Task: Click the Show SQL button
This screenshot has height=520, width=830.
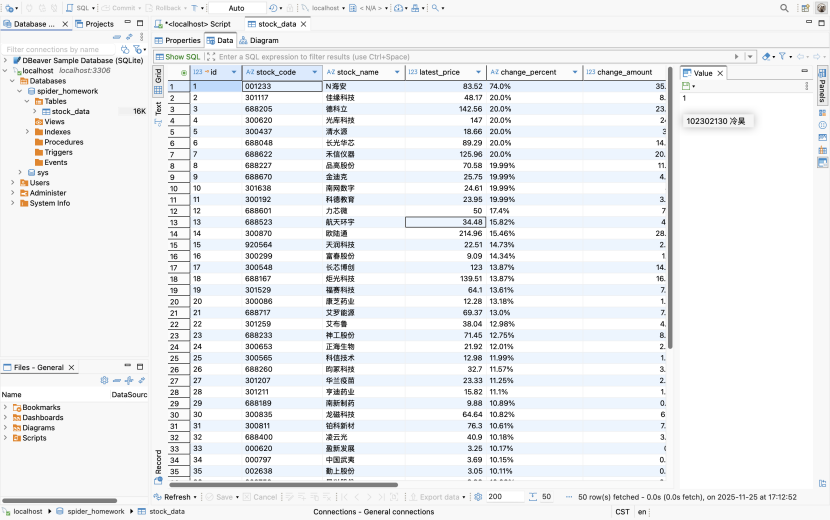Action: point(178,57)
